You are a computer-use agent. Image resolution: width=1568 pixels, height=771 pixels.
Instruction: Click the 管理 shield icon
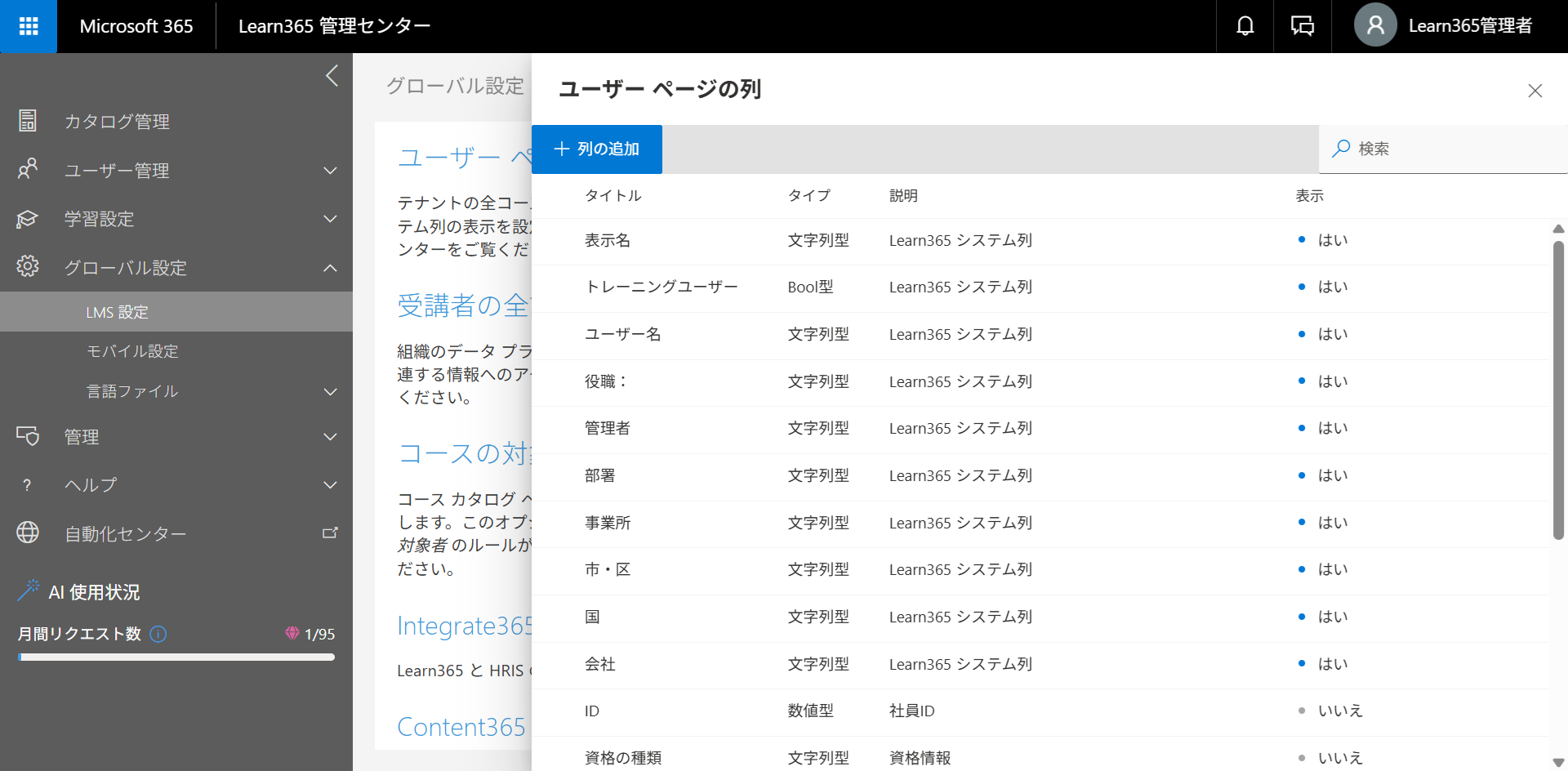click(28, 436)
